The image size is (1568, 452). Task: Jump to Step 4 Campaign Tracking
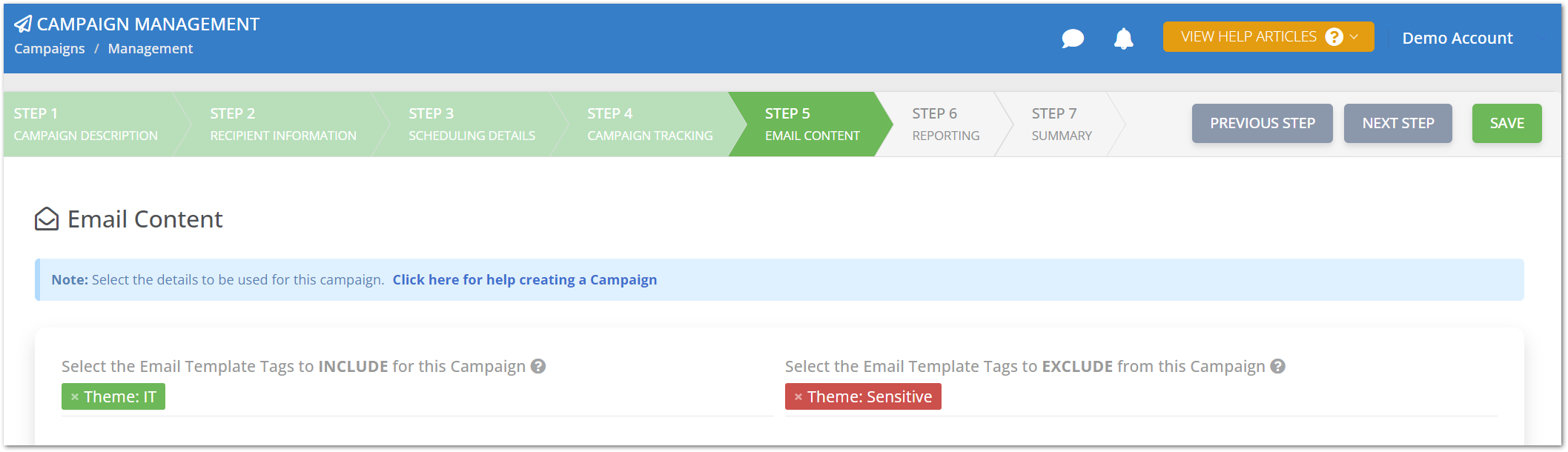pos(649,124)
